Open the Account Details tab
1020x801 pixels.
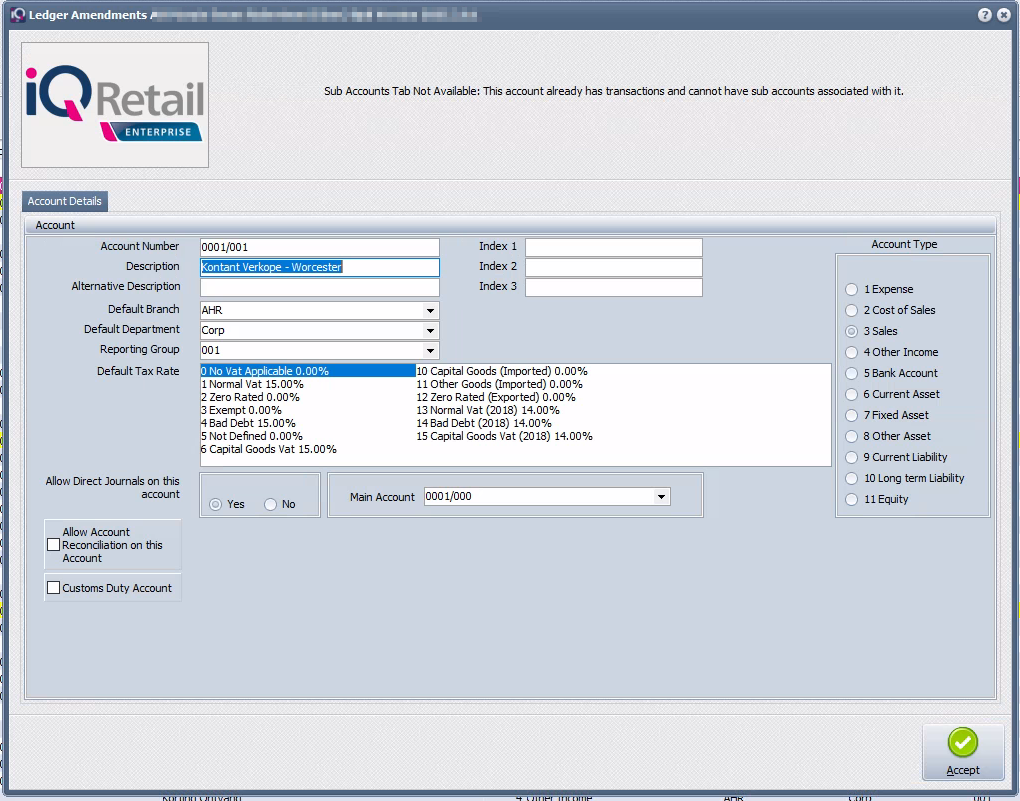click(64, 201)
